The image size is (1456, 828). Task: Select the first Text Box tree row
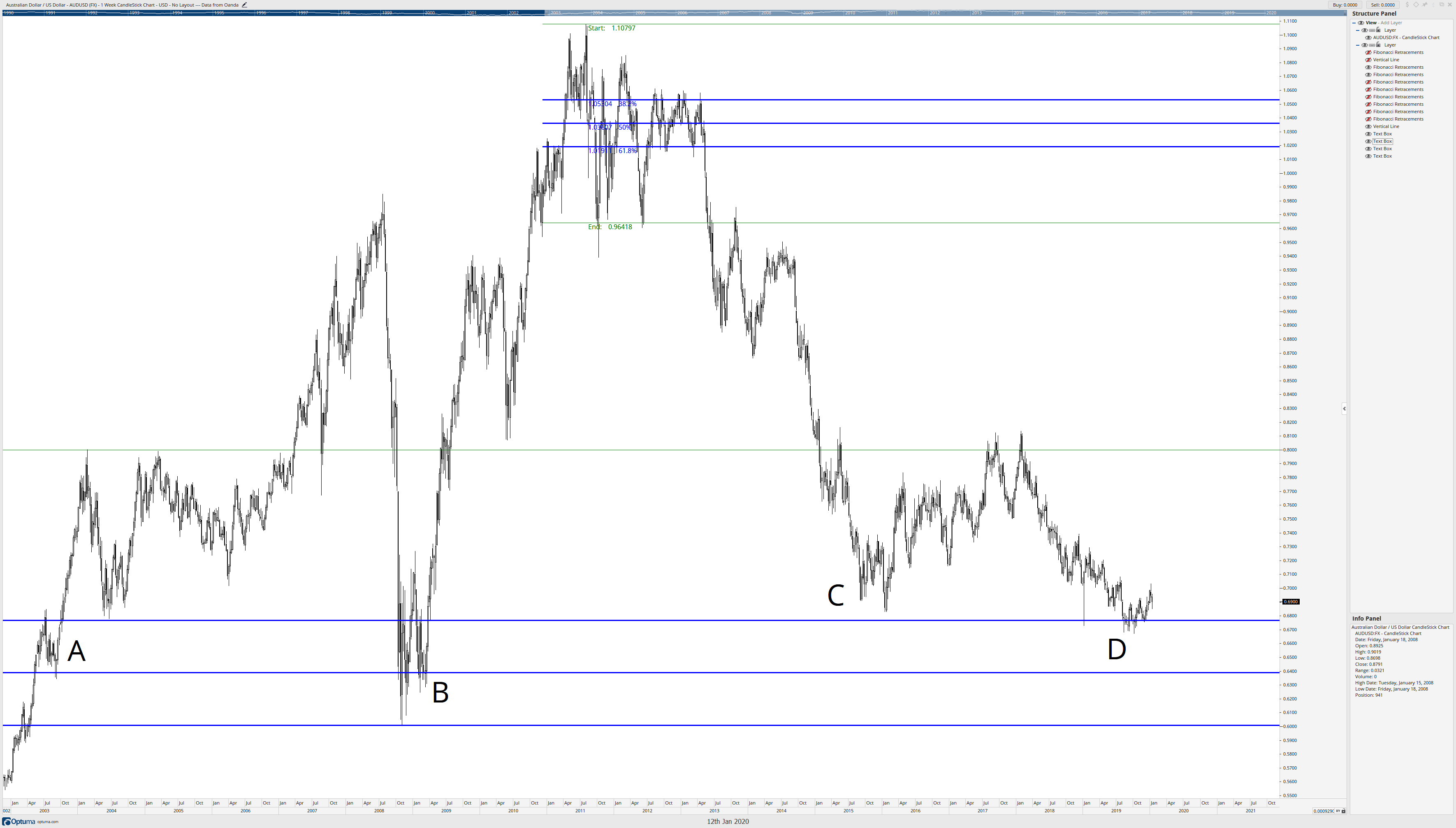(1383, 134)
